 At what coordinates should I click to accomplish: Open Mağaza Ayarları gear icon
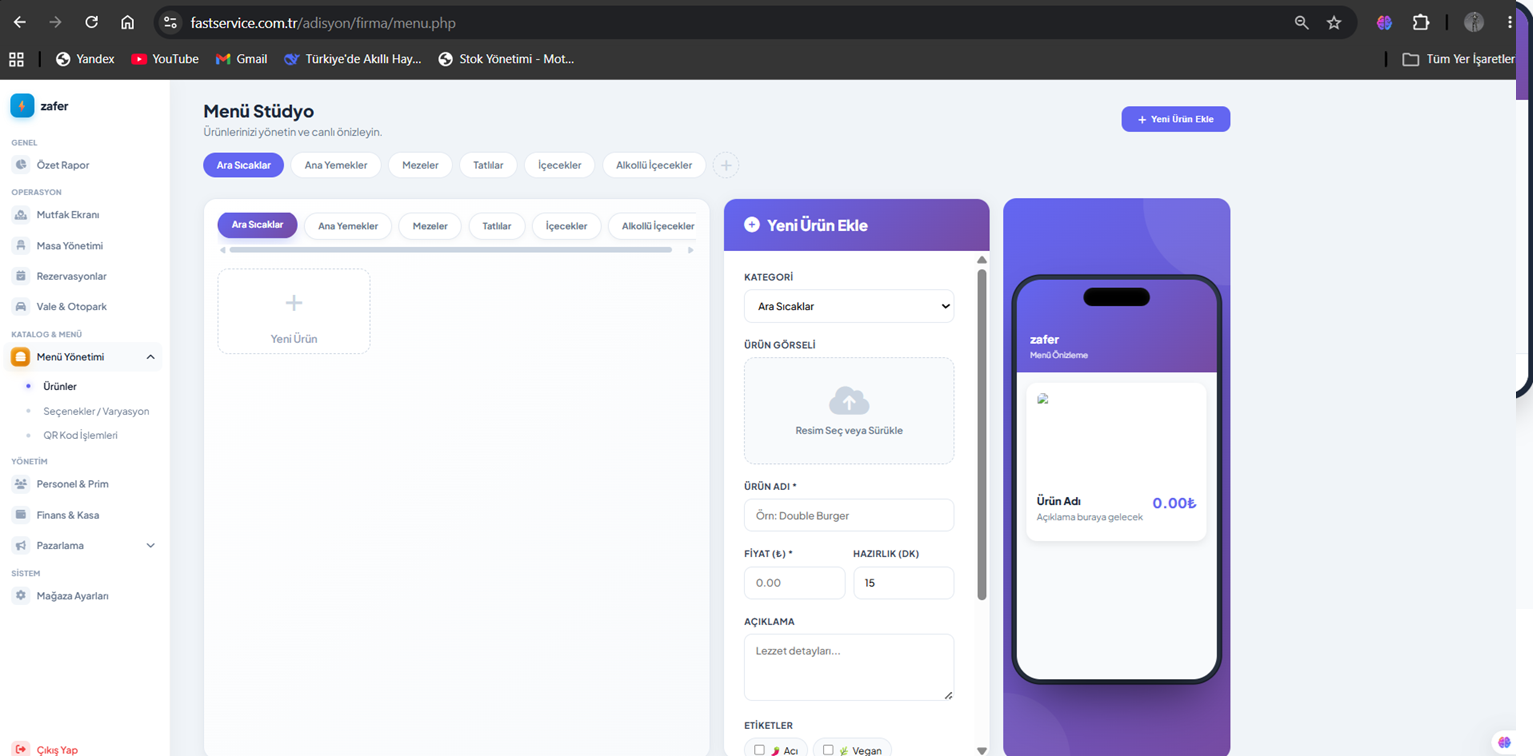(x=20, y=596)
